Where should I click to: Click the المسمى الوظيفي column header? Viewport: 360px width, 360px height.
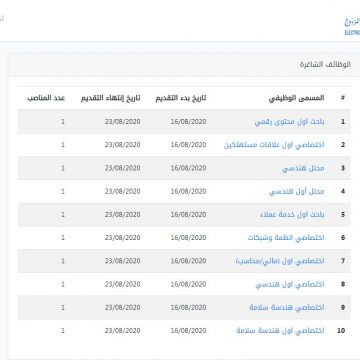296,98
